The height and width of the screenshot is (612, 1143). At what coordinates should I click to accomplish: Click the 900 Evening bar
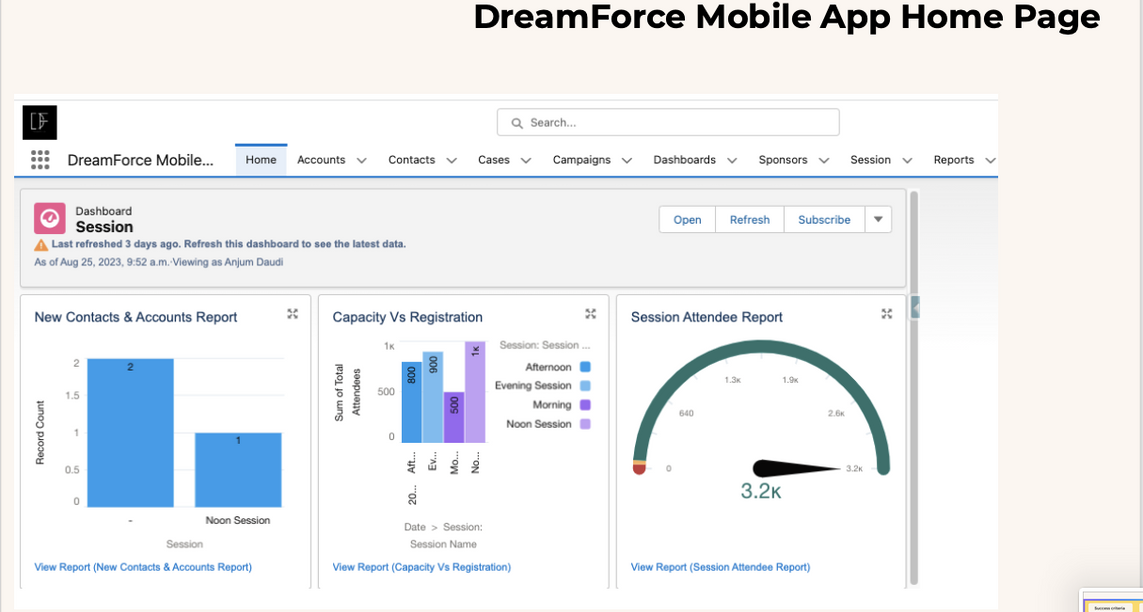click(432, 397)
